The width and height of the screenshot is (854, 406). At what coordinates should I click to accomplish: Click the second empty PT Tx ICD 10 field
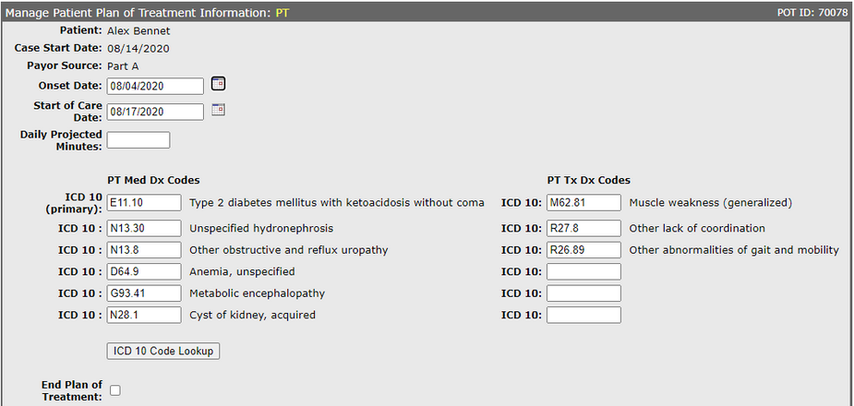(x=584, y=293)
